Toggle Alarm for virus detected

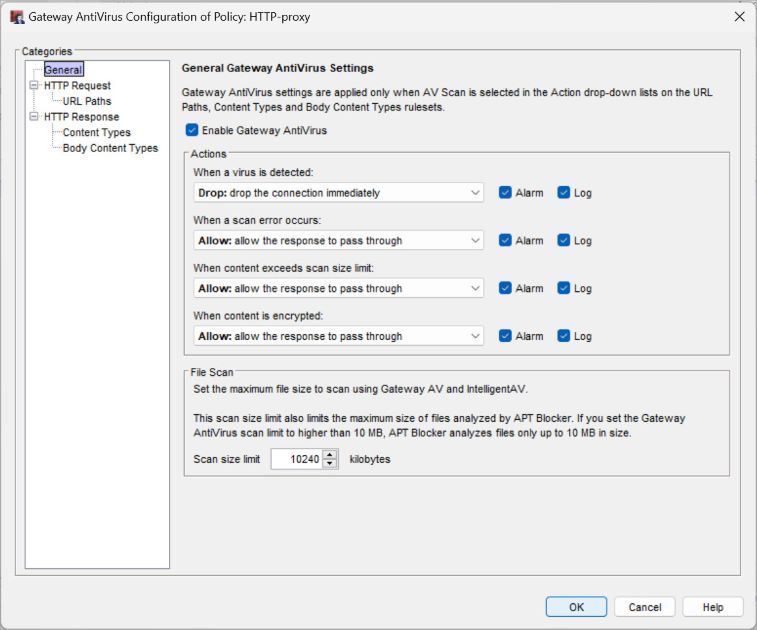(505, 193)
